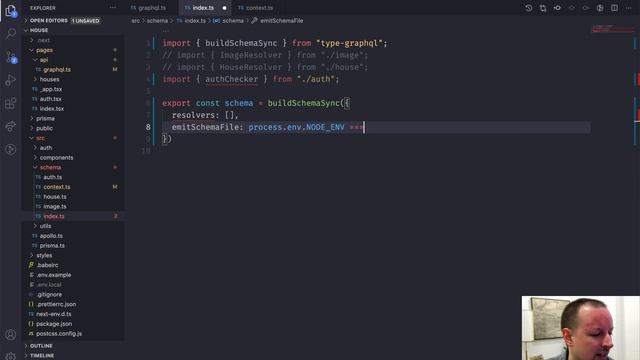
Task: Click the minimap code preview
Action: 612,29
